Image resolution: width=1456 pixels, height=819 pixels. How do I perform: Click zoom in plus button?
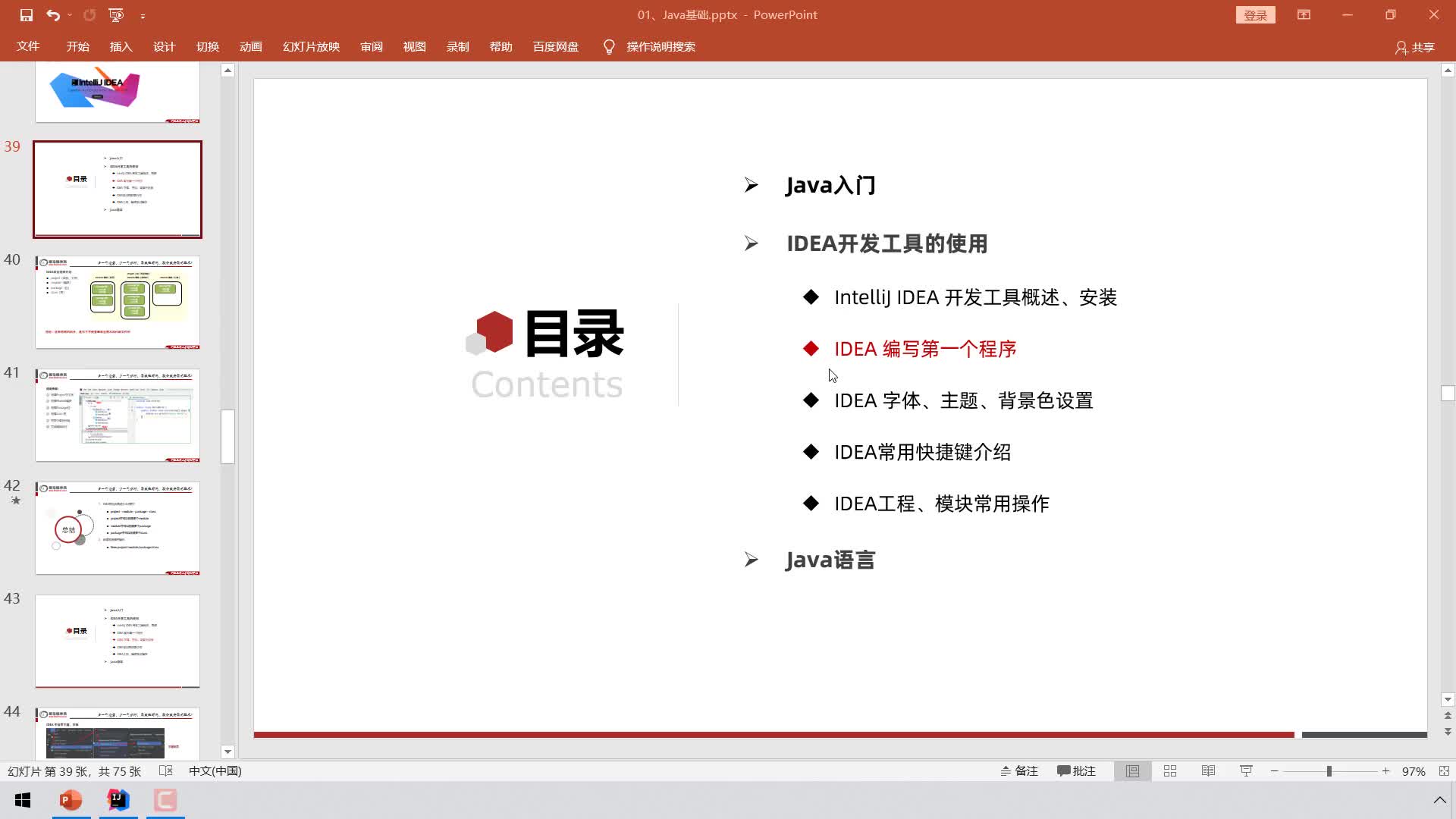[x=1385, y=771]
